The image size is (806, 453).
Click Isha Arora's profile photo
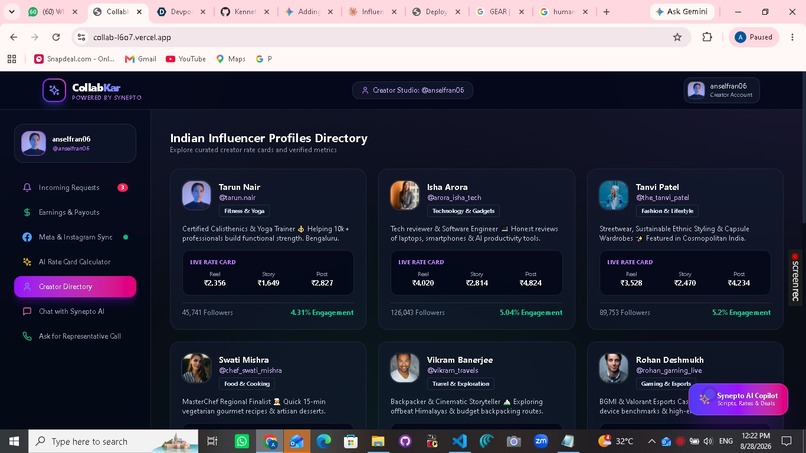coord(405,195)
